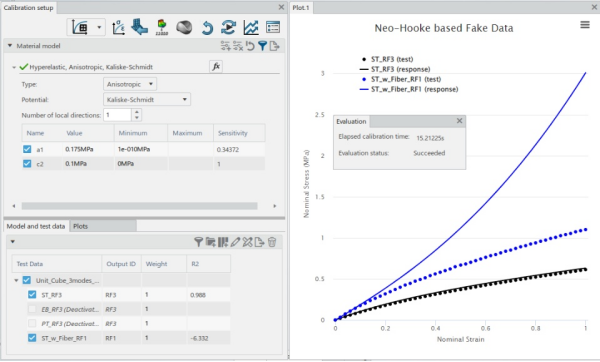Image resolution: width=600 pixels, height=362 pixels.
Task: Click the filter funnel in Material model header
Action: coord(262,46)
